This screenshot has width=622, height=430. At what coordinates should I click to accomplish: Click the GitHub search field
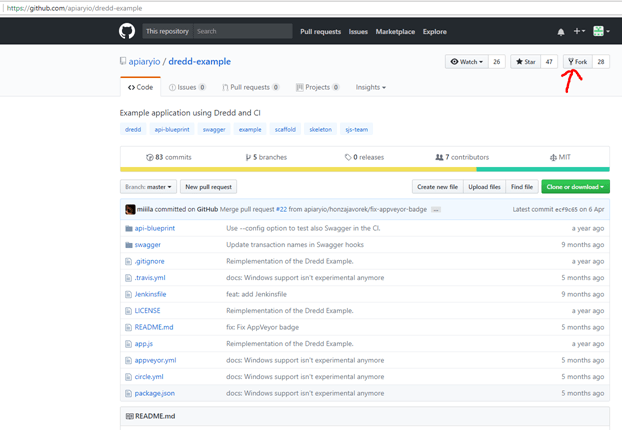242,32
